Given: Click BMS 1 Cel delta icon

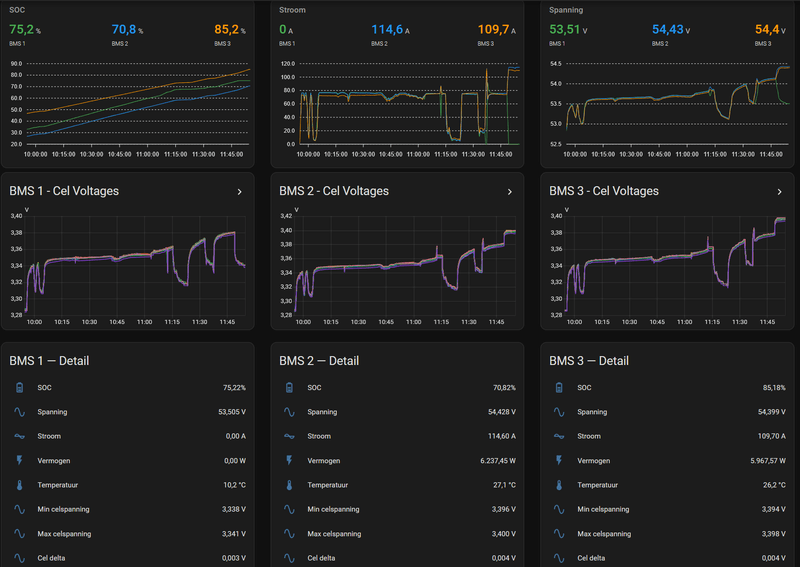Looking at the screenshot, I should point(19,558).
